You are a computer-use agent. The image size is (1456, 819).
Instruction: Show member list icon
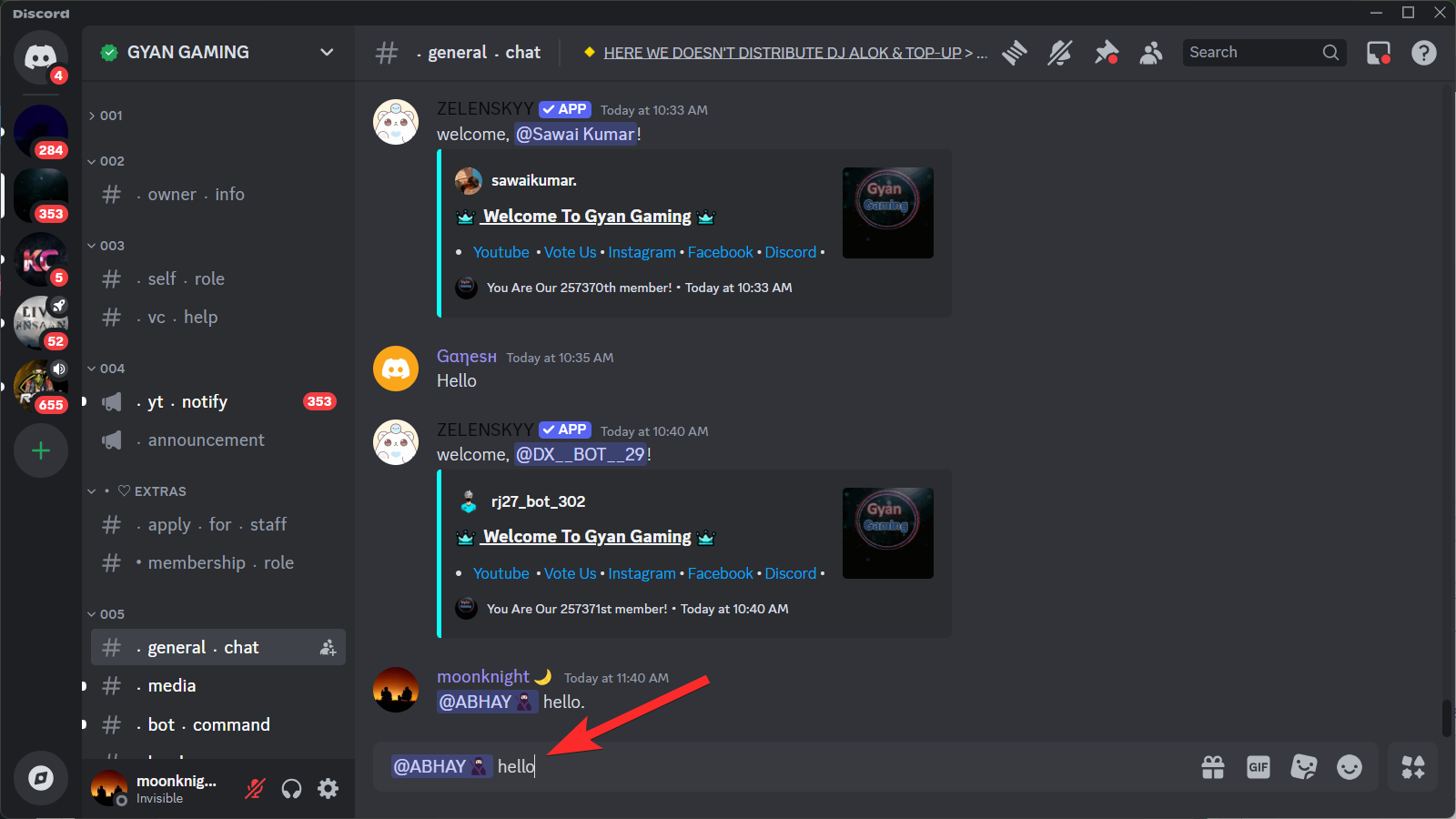pyautogui.click(x=1151, y=53)
